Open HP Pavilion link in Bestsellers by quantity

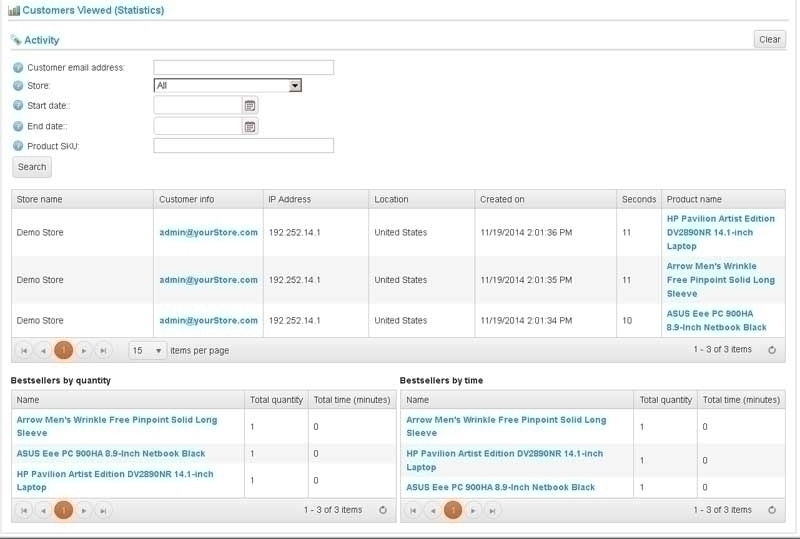[115, 480]
